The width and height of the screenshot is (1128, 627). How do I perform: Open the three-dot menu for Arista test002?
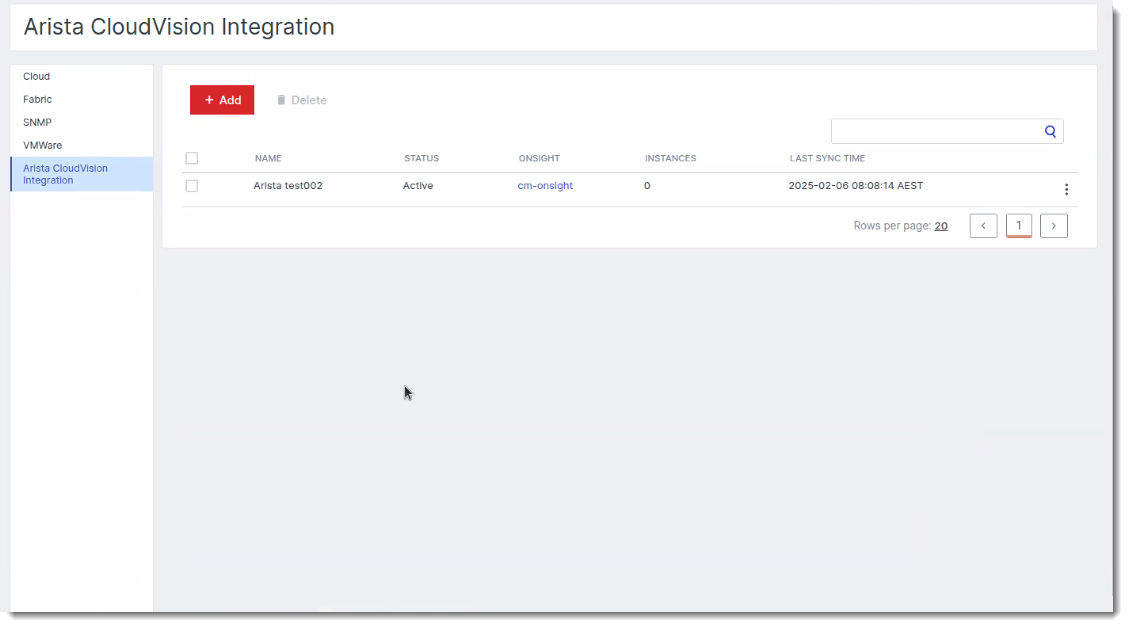click(1066, 189)
